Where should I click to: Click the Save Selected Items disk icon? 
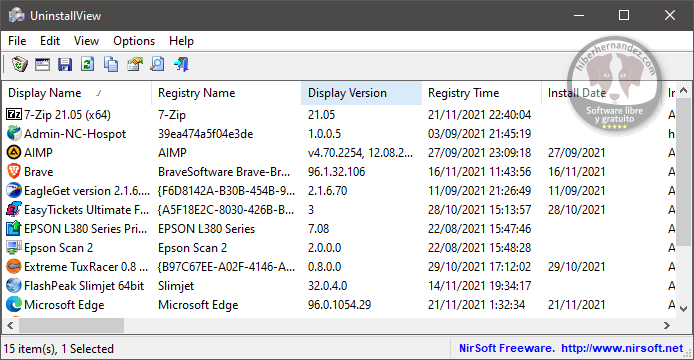pos(65,65)
